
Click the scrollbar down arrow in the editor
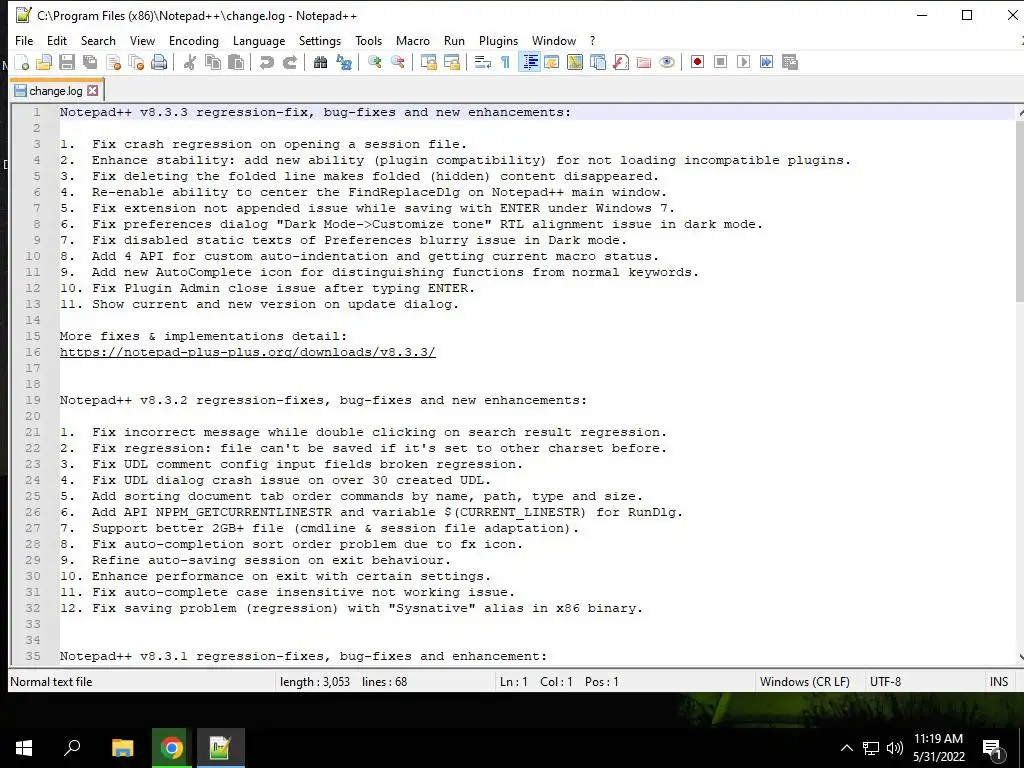pos(1019,658)
